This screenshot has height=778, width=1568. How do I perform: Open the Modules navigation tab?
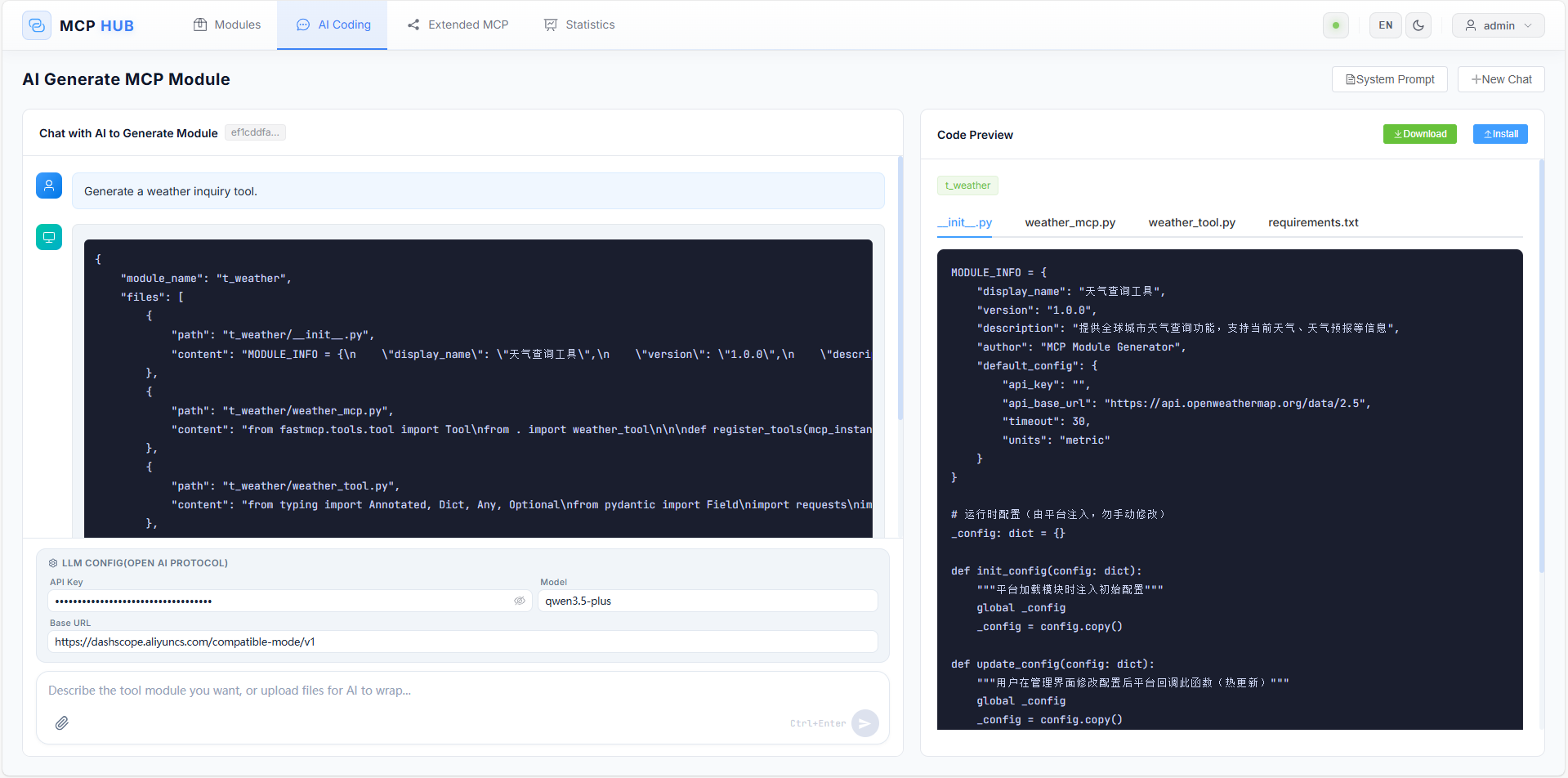click(227, 25)
